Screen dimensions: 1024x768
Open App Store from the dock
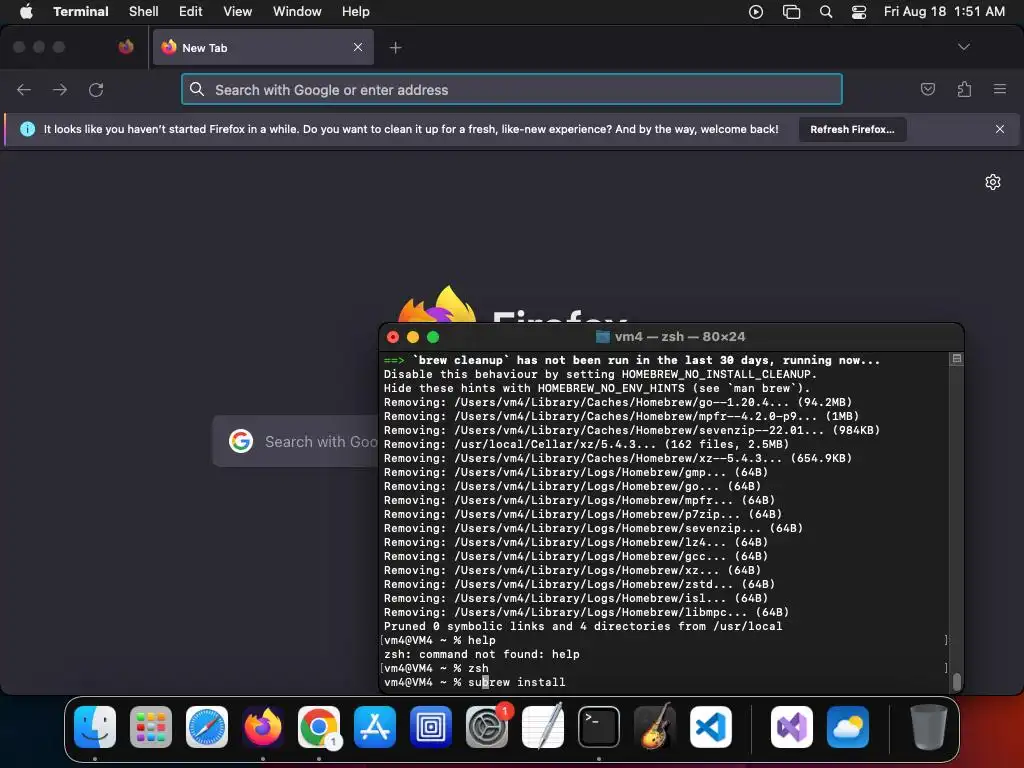point(375,727)
